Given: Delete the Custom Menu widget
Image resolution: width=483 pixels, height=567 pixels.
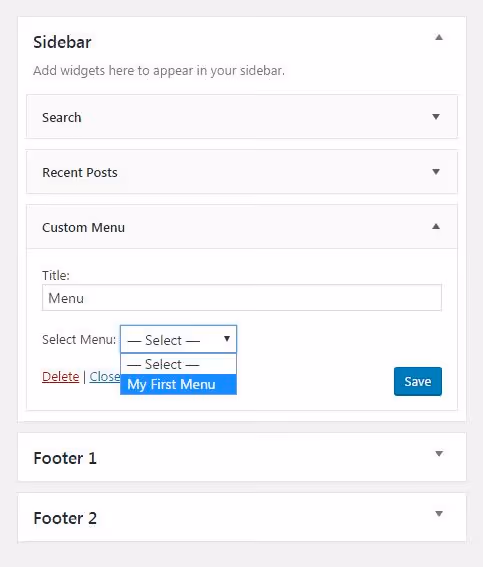Looking at the screenshot, I should tap(60, 377).
